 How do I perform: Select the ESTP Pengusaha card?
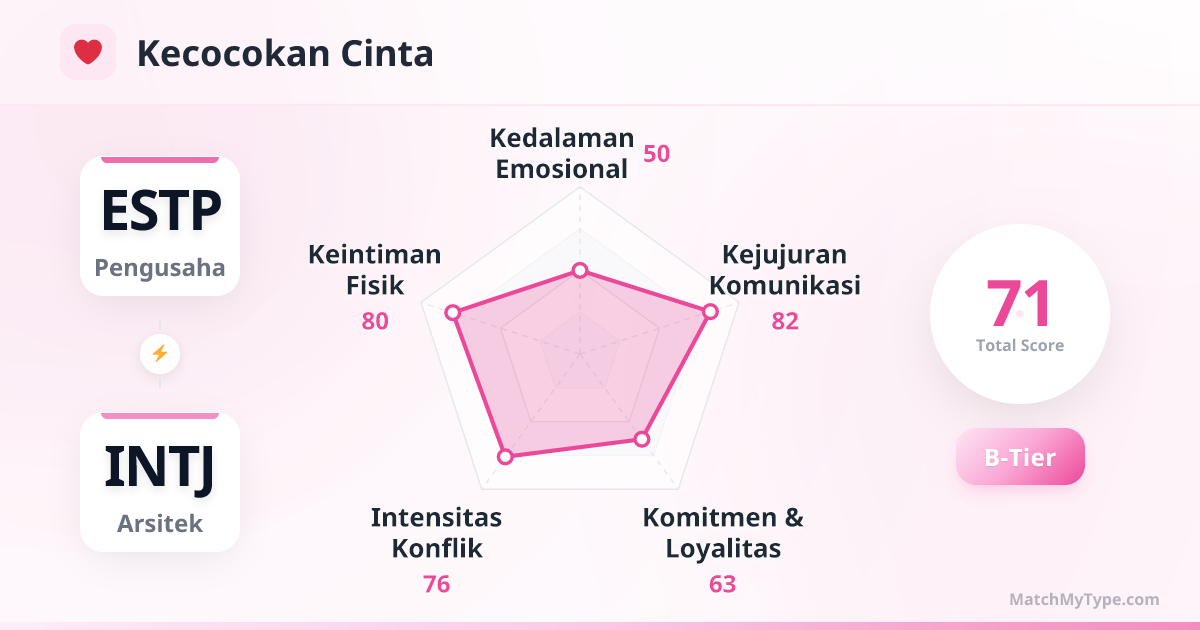click(160, 226)
